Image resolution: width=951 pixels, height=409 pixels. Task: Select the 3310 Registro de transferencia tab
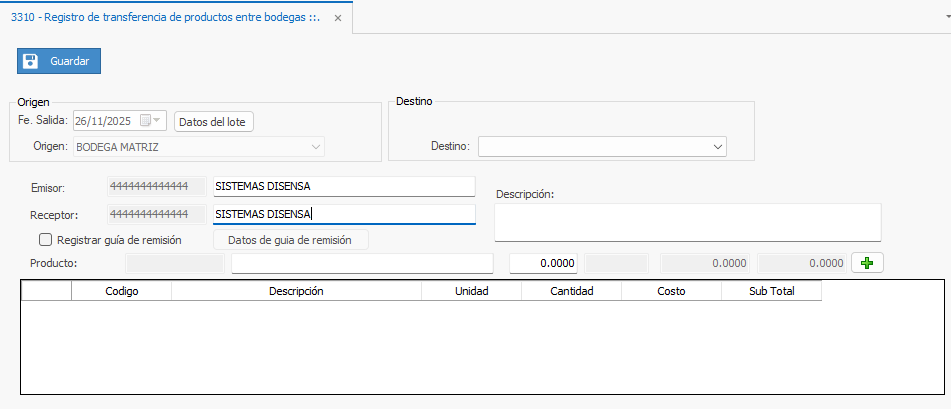pos(165,18)
